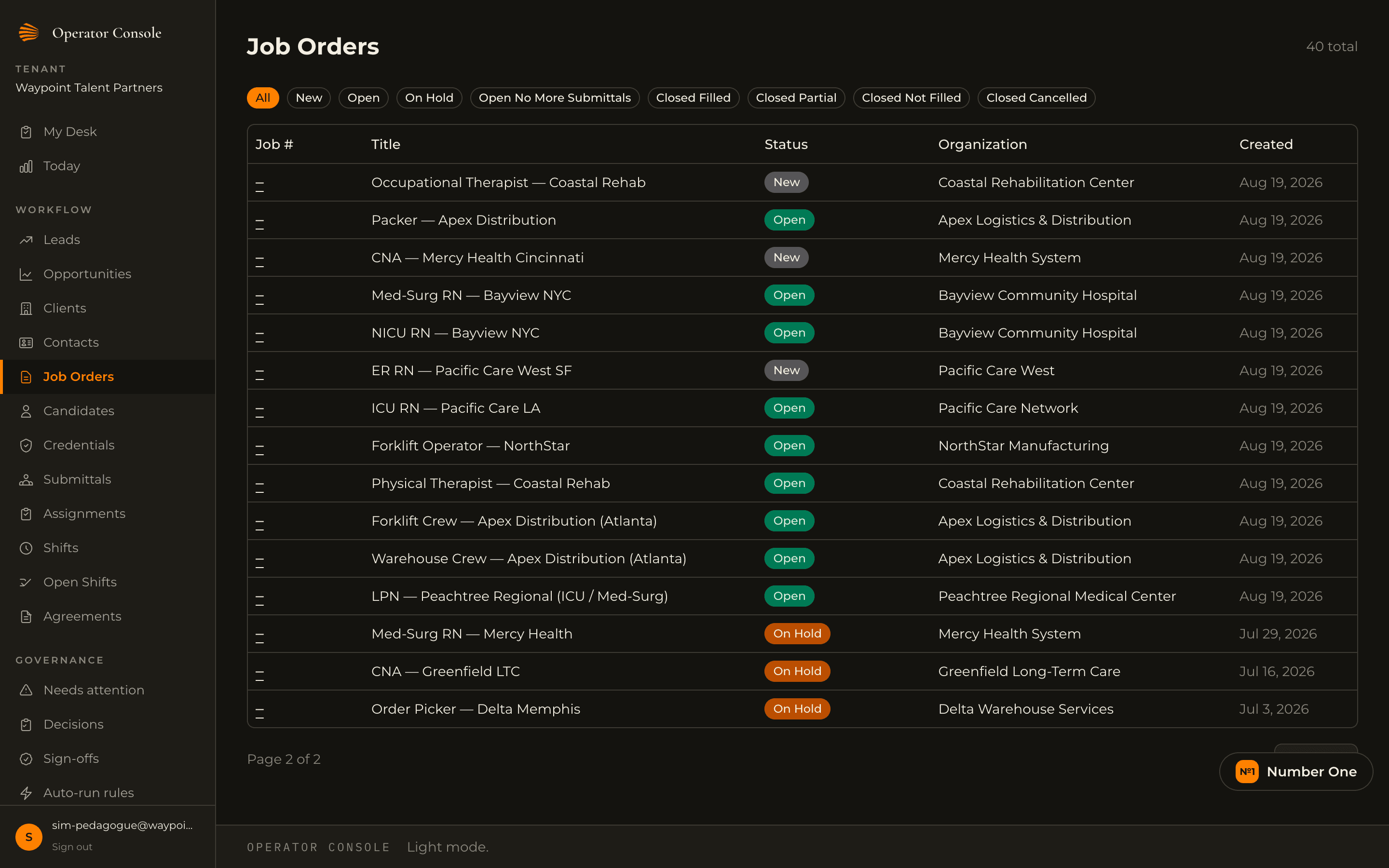Image resolution: width=1389 pixels, height=868 pixels.
Task: Open Candidates in the sidebar
Action: [x=108, y=411]
